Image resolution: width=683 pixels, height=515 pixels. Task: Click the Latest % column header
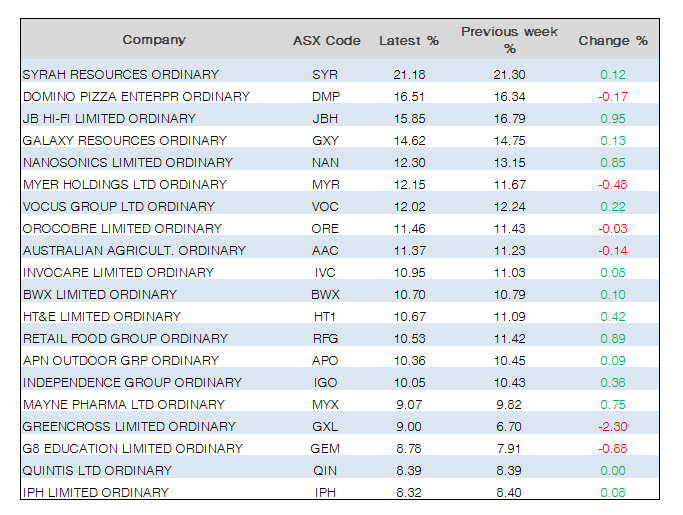[x=408, y=41]
